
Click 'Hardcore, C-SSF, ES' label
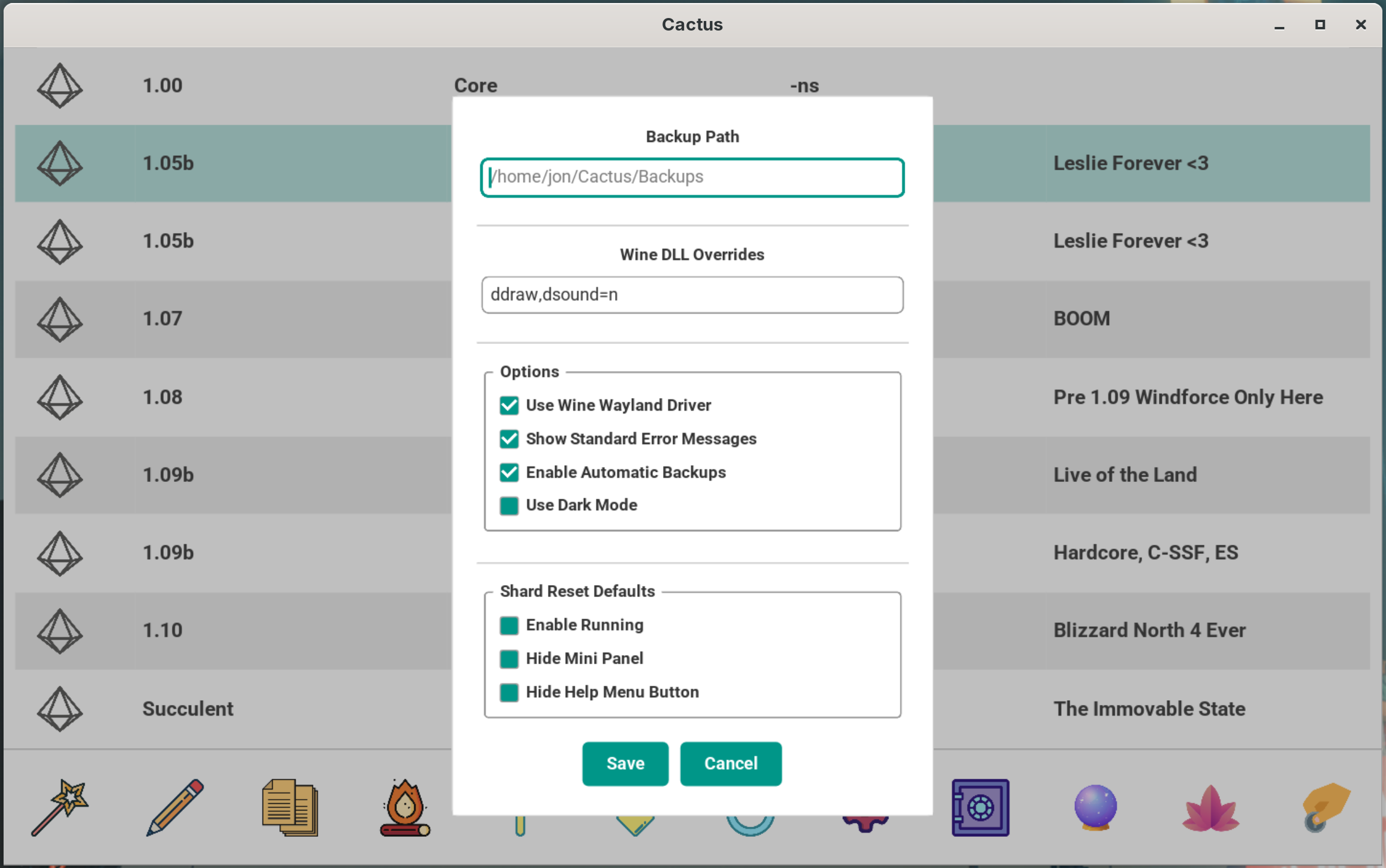1146,553
